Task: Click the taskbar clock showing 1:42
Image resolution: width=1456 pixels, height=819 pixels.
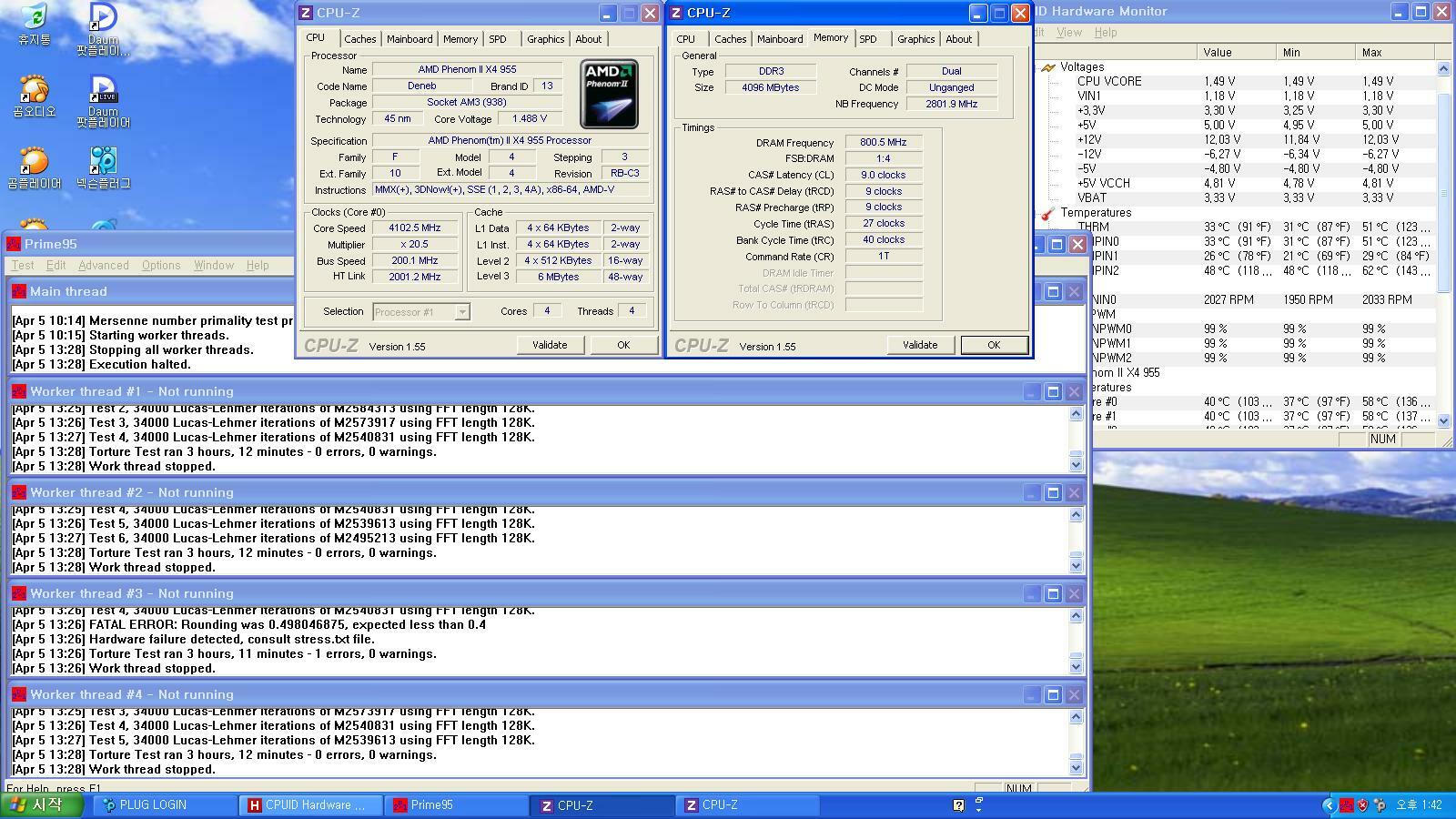Action: point(1419,805)
